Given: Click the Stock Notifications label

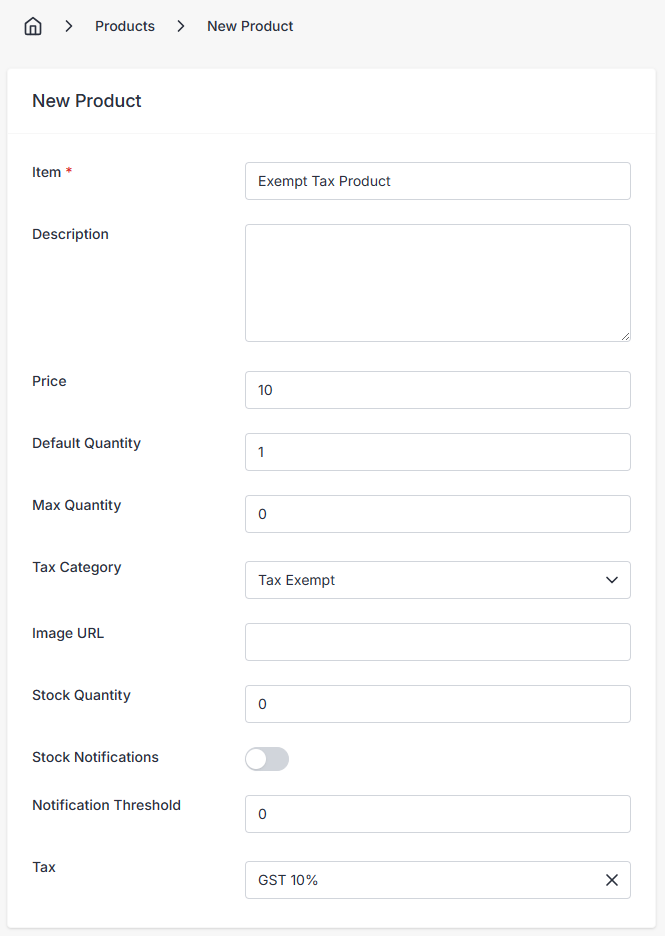Looking at the screenshot, I should [95, 757].
